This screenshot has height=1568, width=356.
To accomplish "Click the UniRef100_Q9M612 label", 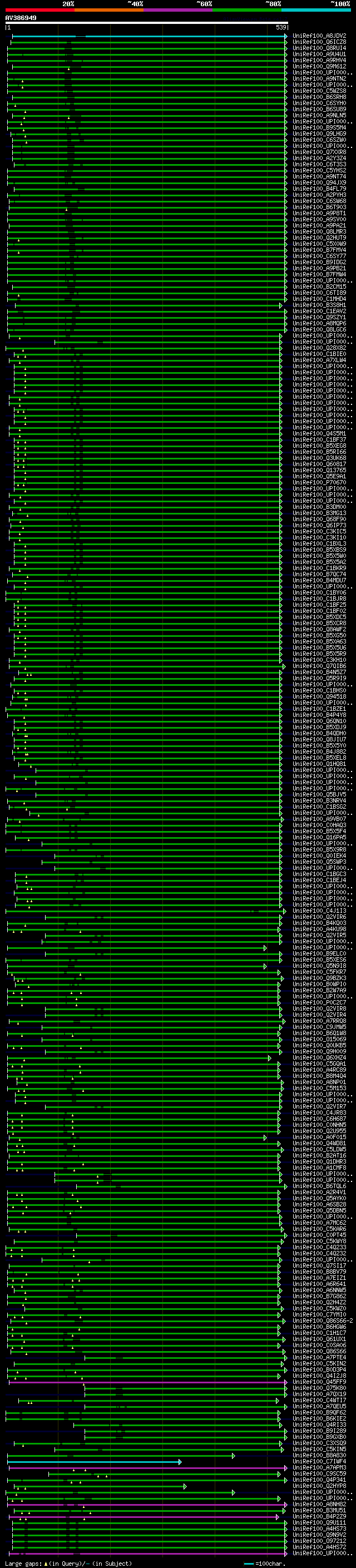I will (x=319, y=66).
